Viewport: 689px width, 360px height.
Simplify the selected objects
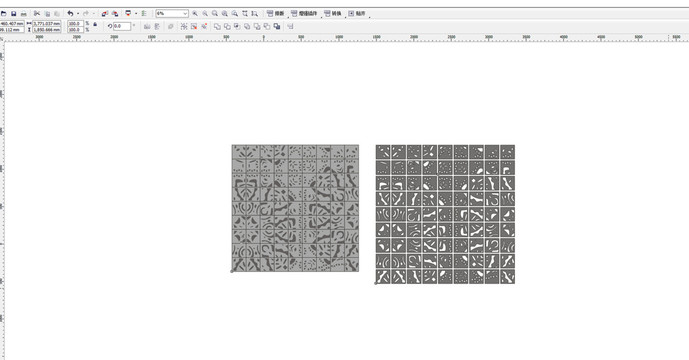pos(247,26)
